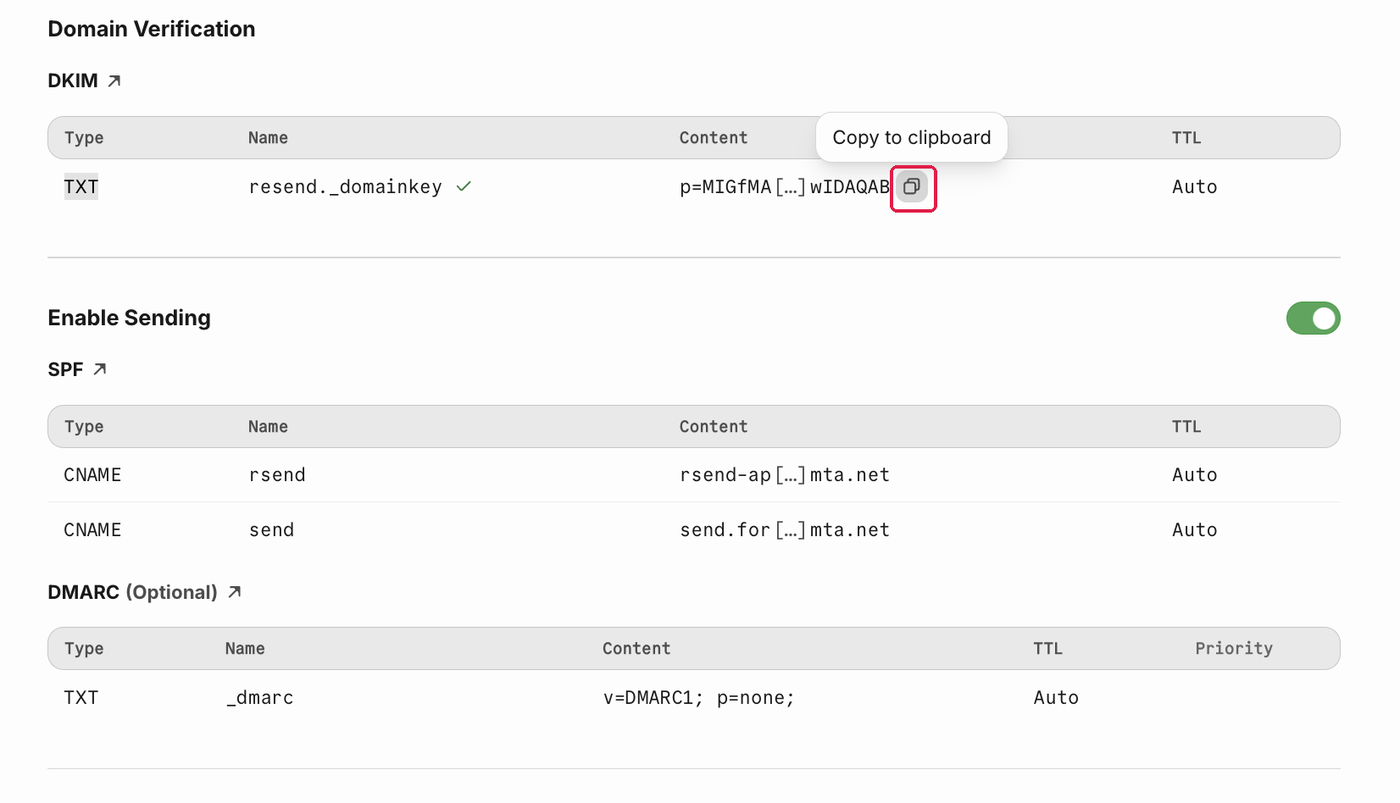
Task: Click the Domain Verification heading
Action: [152, 29]
